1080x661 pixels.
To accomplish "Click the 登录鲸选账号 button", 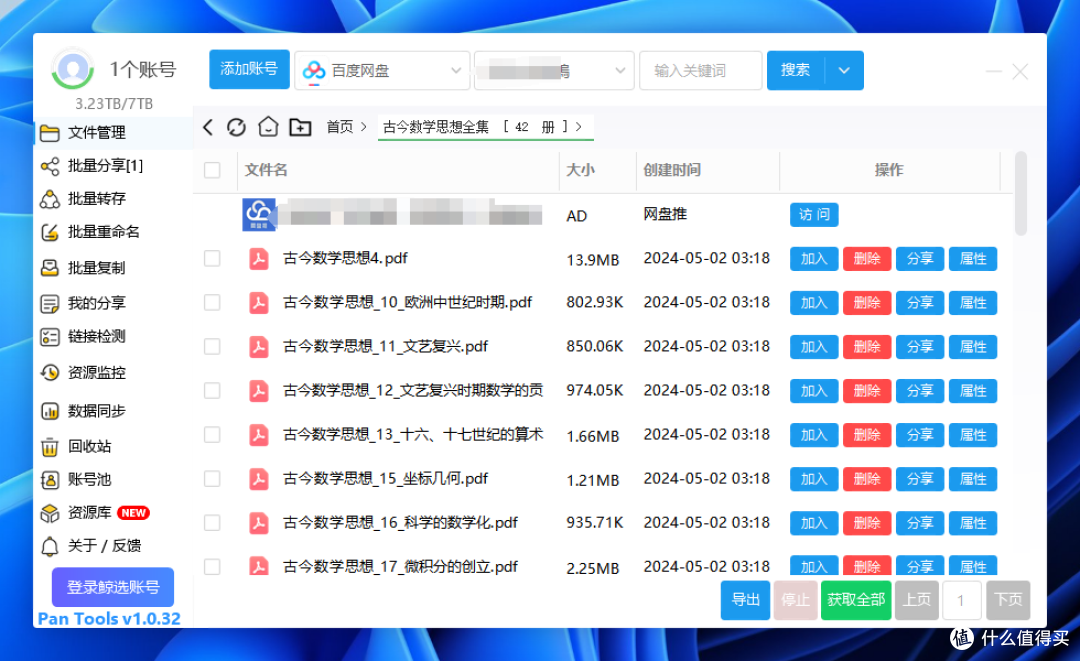I will tap(113, 587).
